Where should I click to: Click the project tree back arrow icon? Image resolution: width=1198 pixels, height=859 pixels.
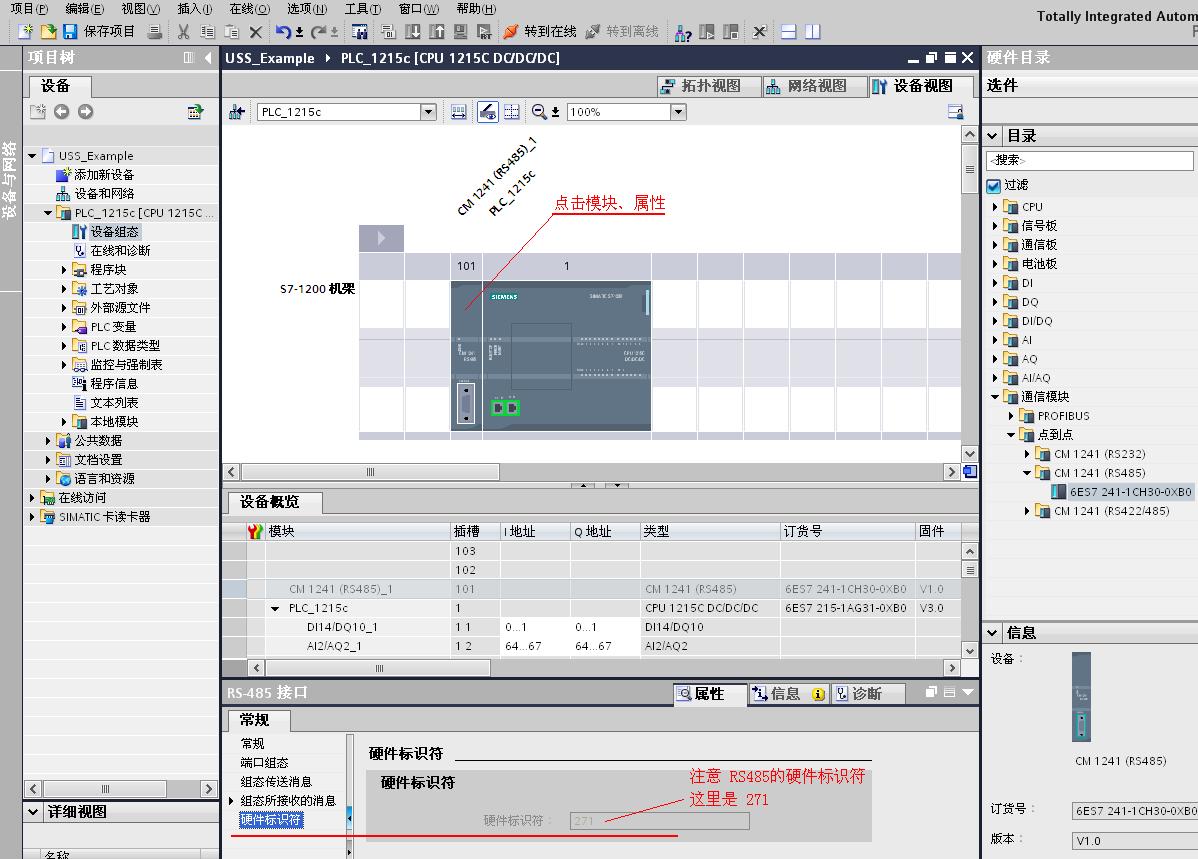62,112
